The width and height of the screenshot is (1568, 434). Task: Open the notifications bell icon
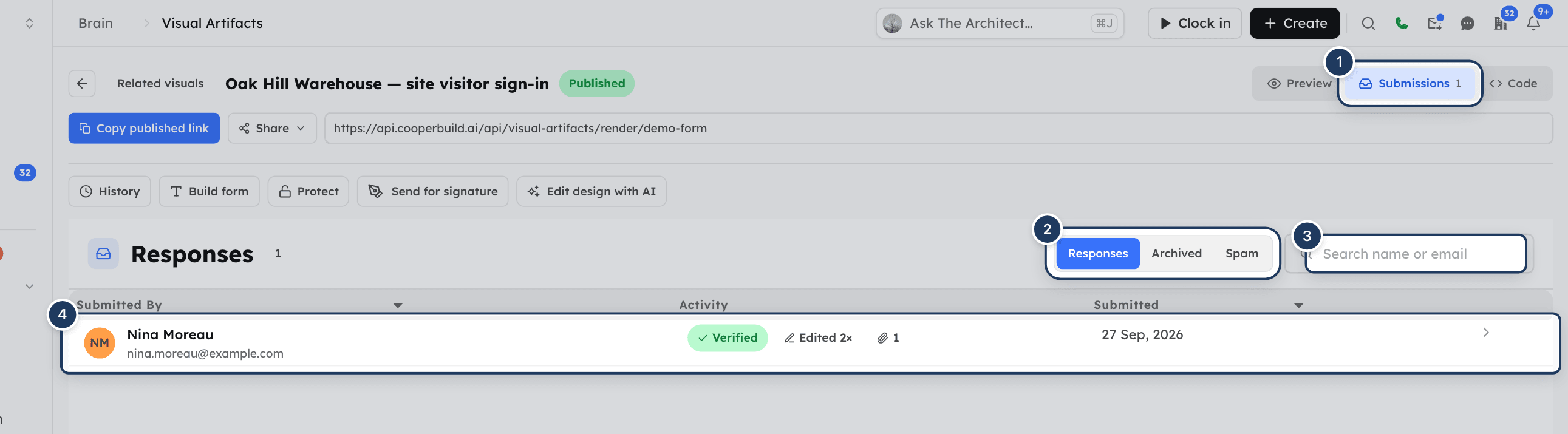1533,23
